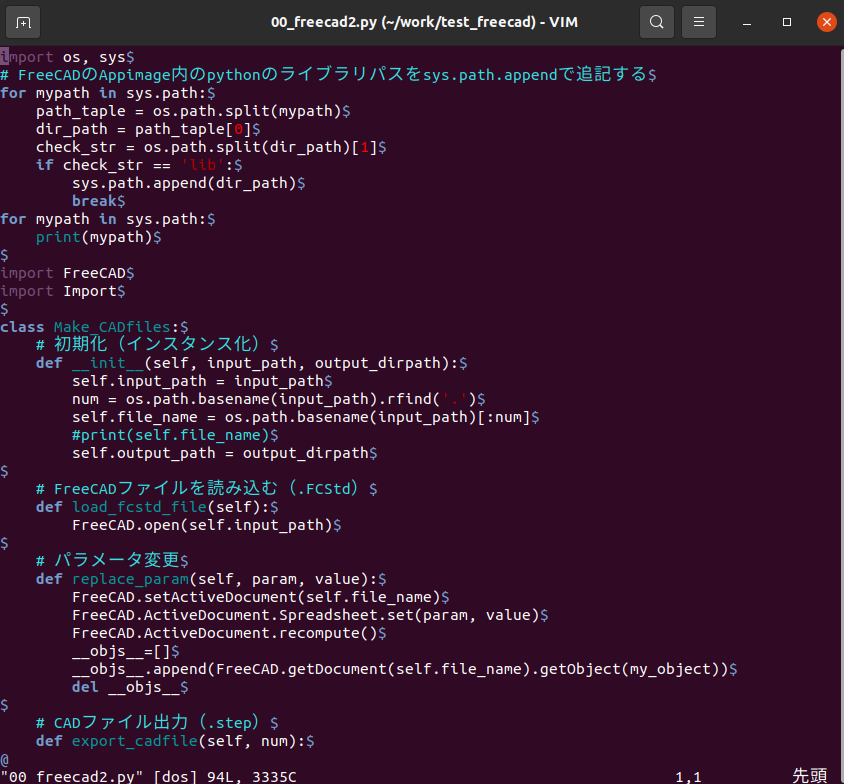Open the terminal search icon
Viewport: 844px width, 784px height.
[657, 22]
